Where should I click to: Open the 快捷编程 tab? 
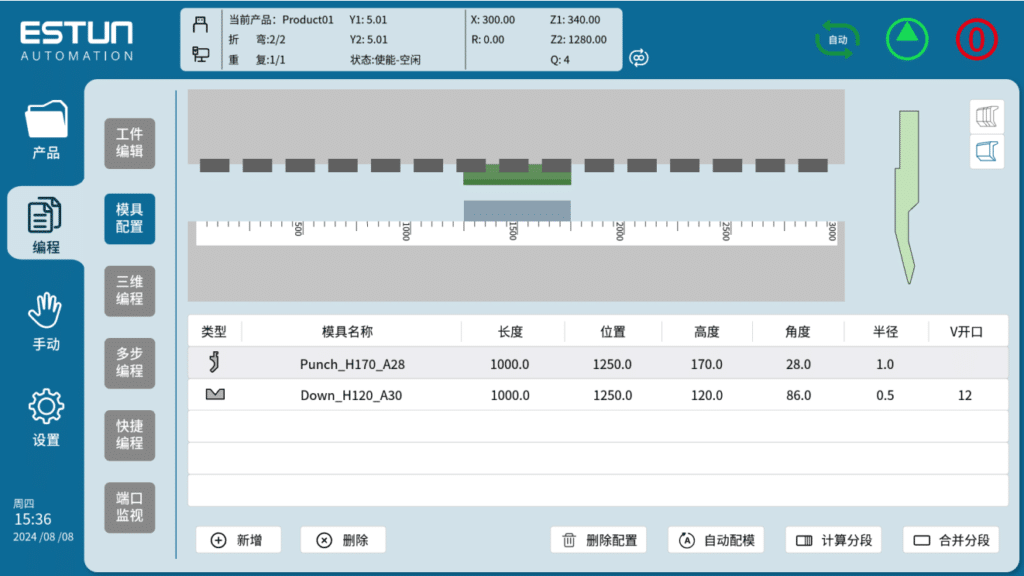[129, 435]
